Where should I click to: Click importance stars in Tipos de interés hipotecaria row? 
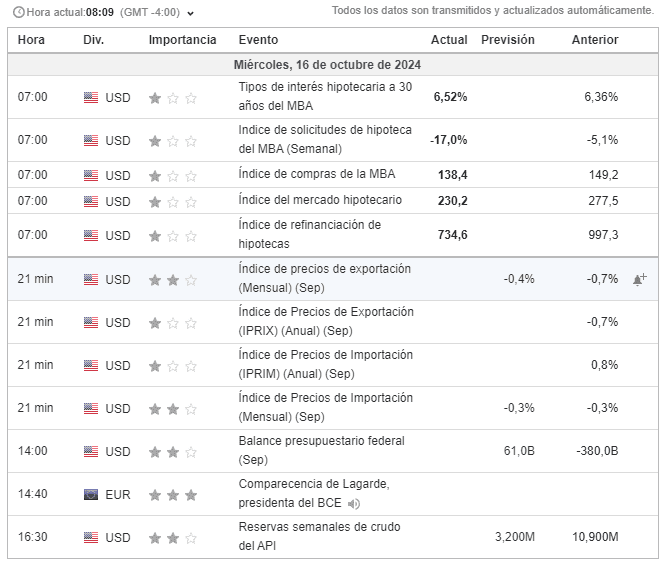(x=173, y=98)
